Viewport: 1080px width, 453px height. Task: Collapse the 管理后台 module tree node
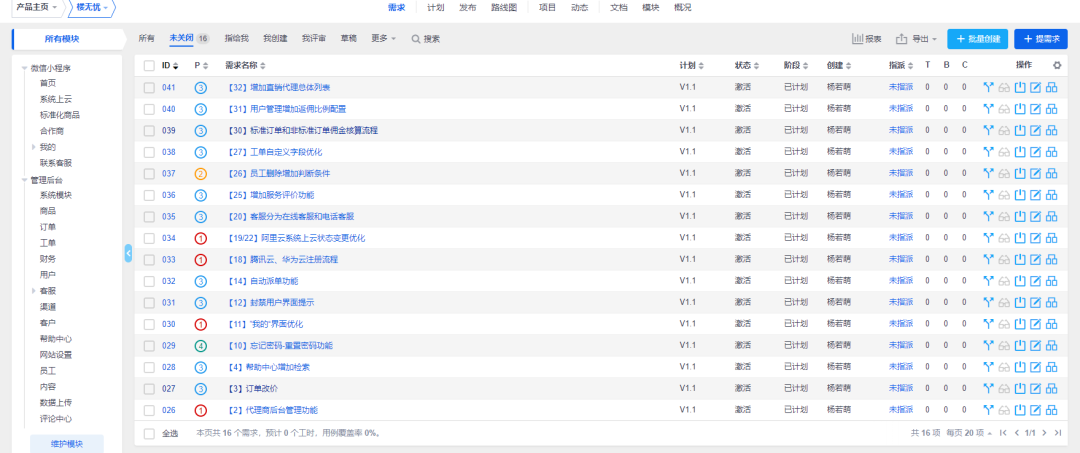pos(25,180)
